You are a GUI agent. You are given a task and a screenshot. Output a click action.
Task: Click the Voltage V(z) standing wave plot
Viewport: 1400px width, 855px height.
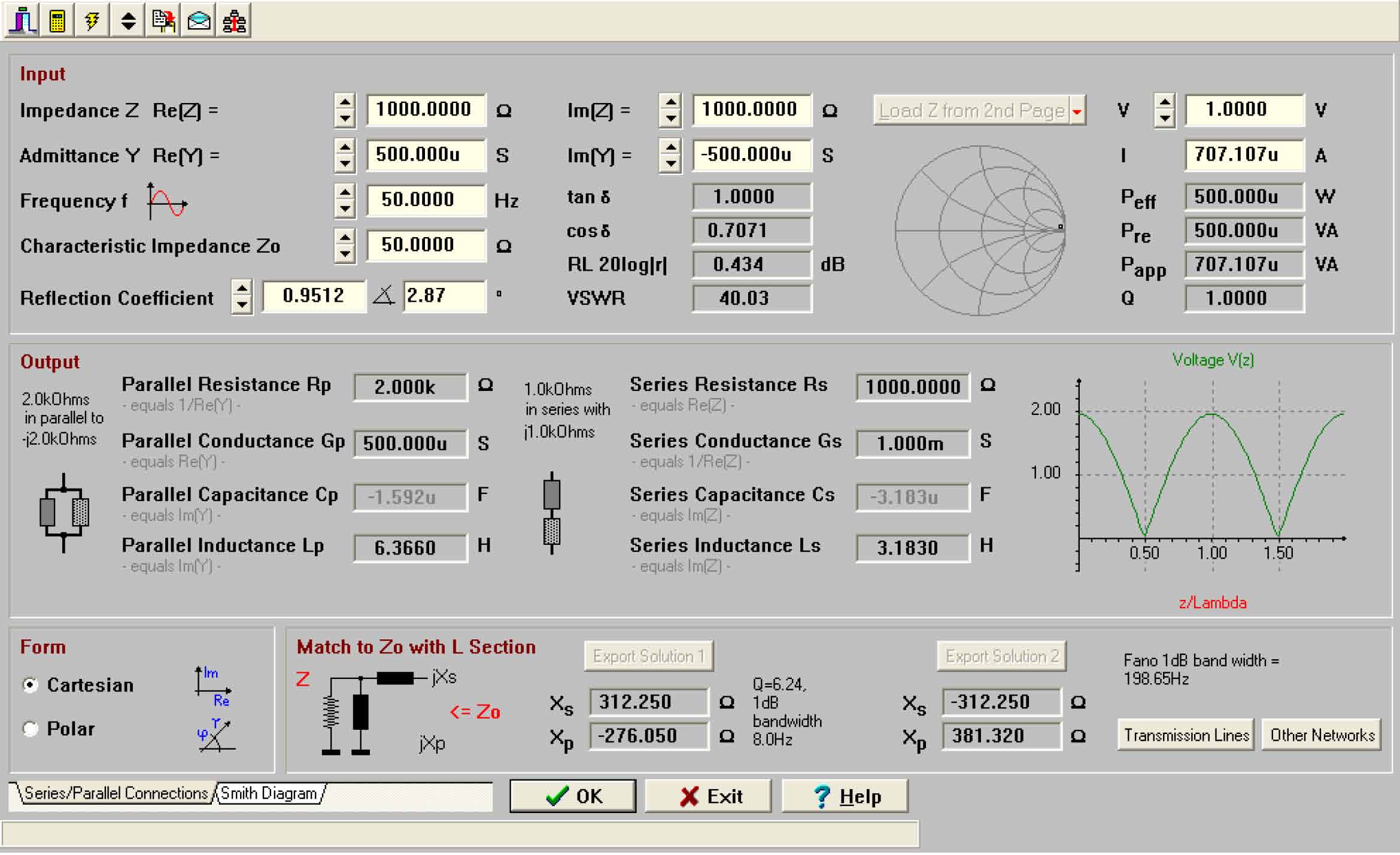(x=1211, y=475)
